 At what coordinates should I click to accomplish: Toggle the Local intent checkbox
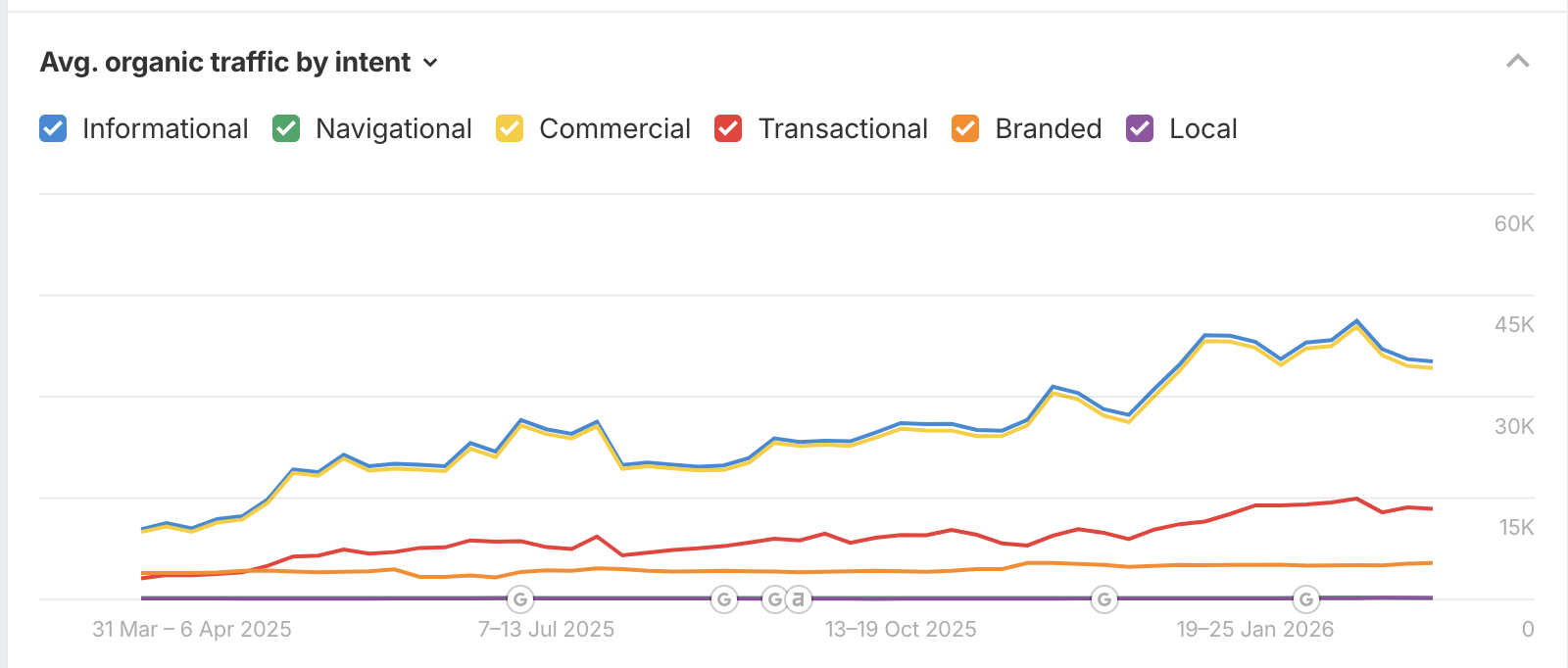[x=1139, y=128]
